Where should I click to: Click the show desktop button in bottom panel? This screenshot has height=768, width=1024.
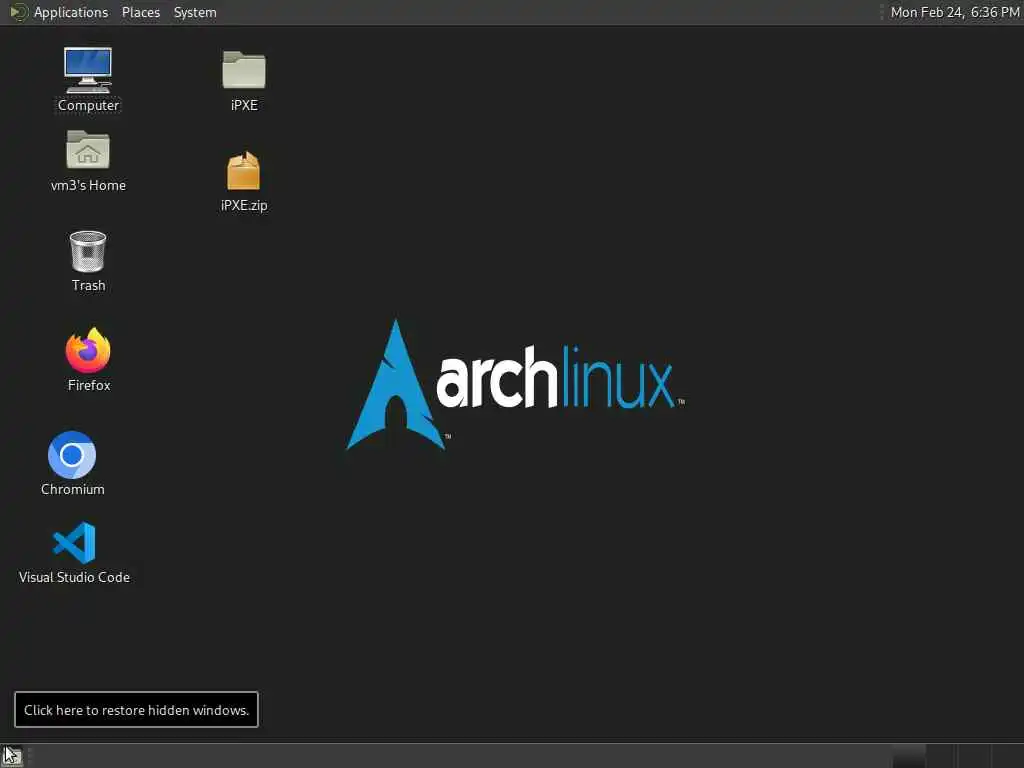[x=12, y=756]
